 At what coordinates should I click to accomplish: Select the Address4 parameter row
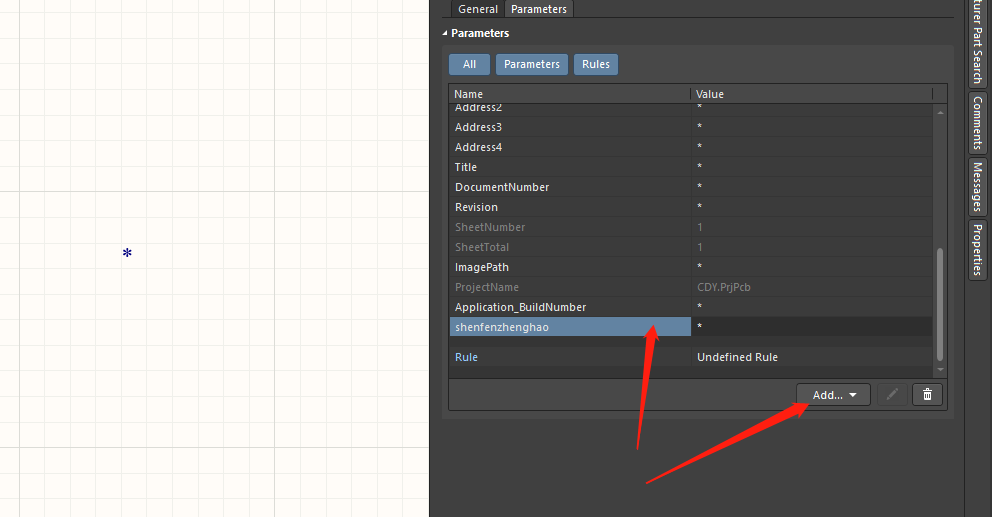pos(691,147)
